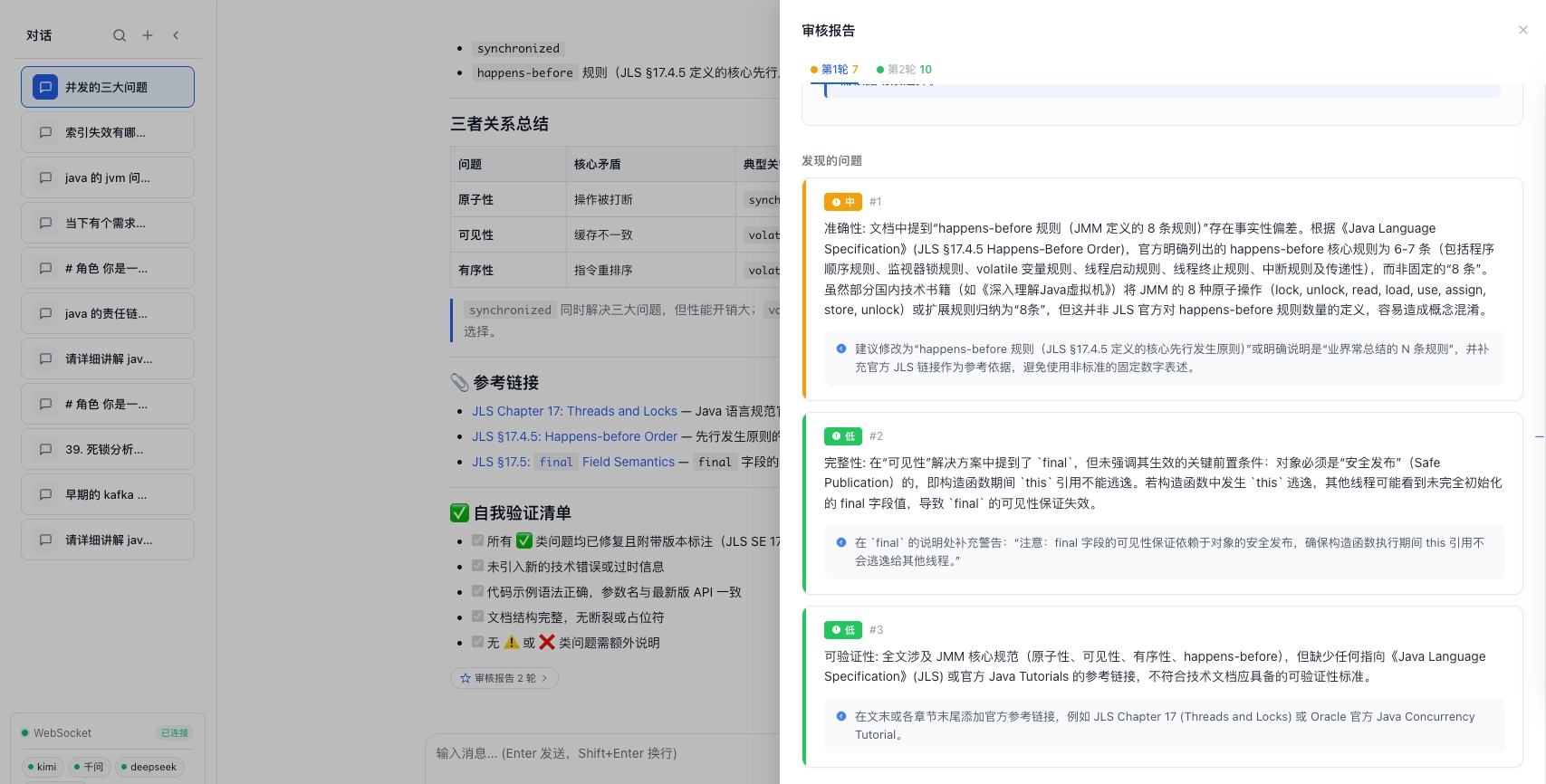Click suggestion info icon under issue #1
Viewport: 1546px width, 784px height.
pos(841,349)
